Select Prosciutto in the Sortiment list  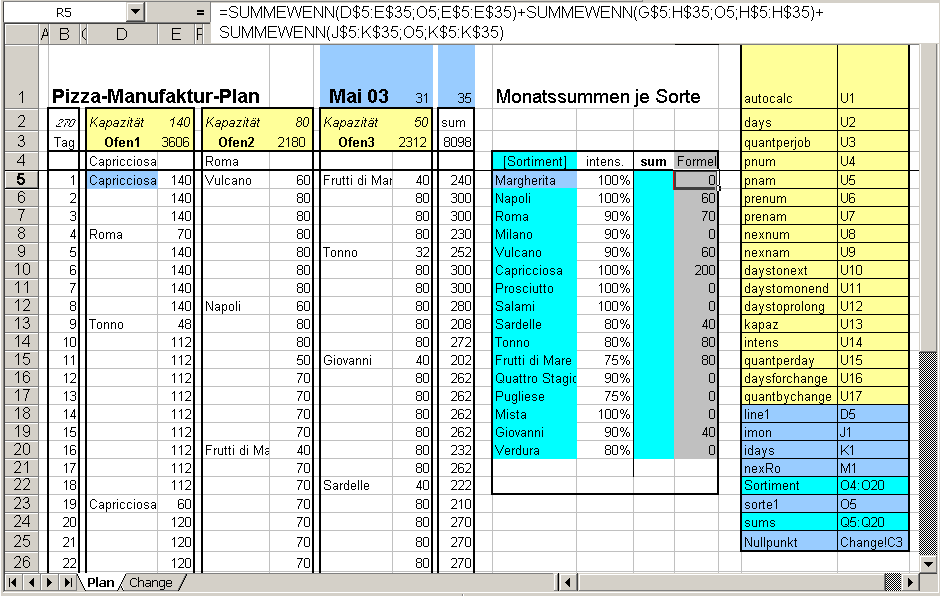(535, 288)
